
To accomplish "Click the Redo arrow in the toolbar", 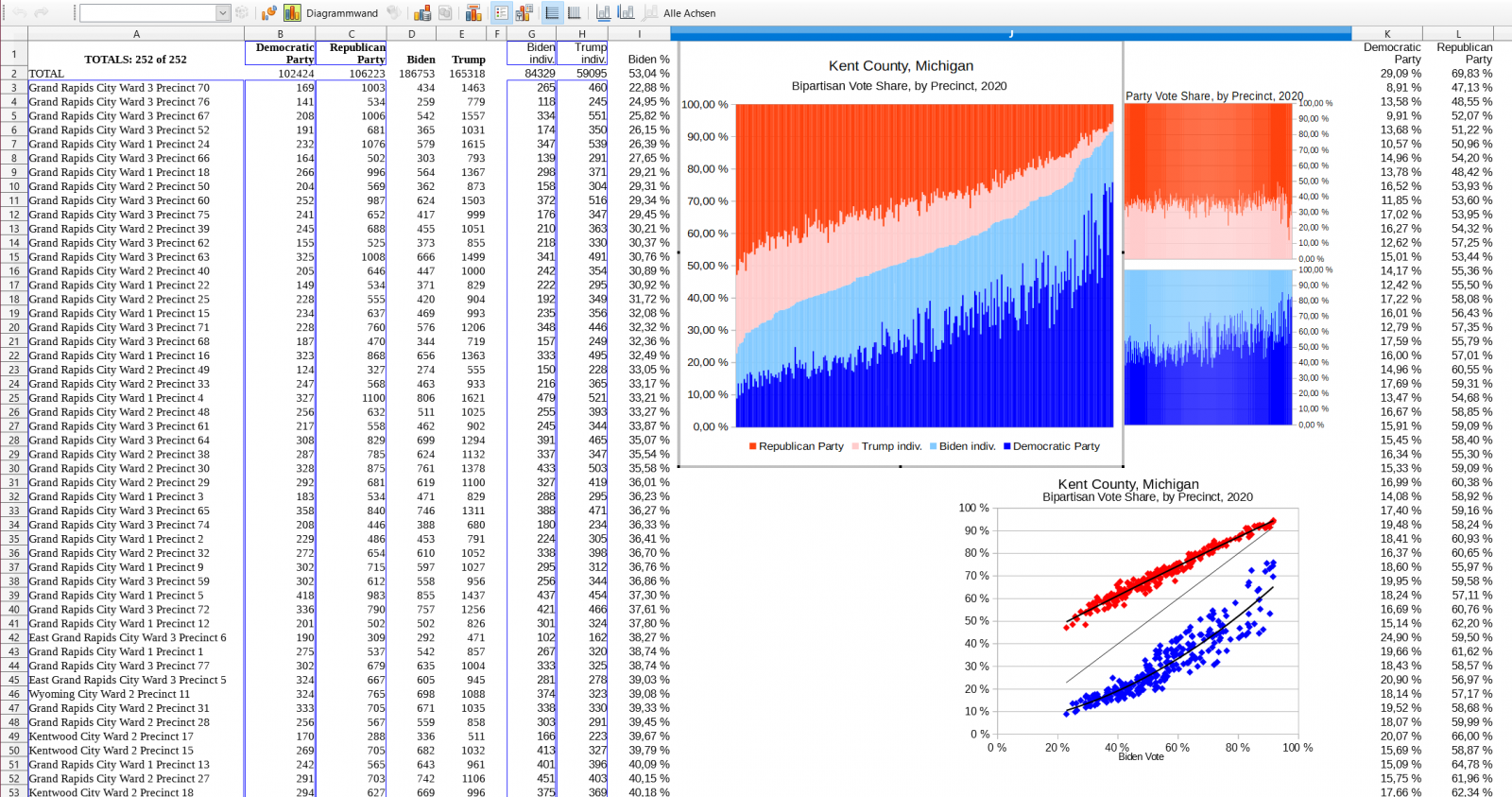I will click(x=41, y=13).
